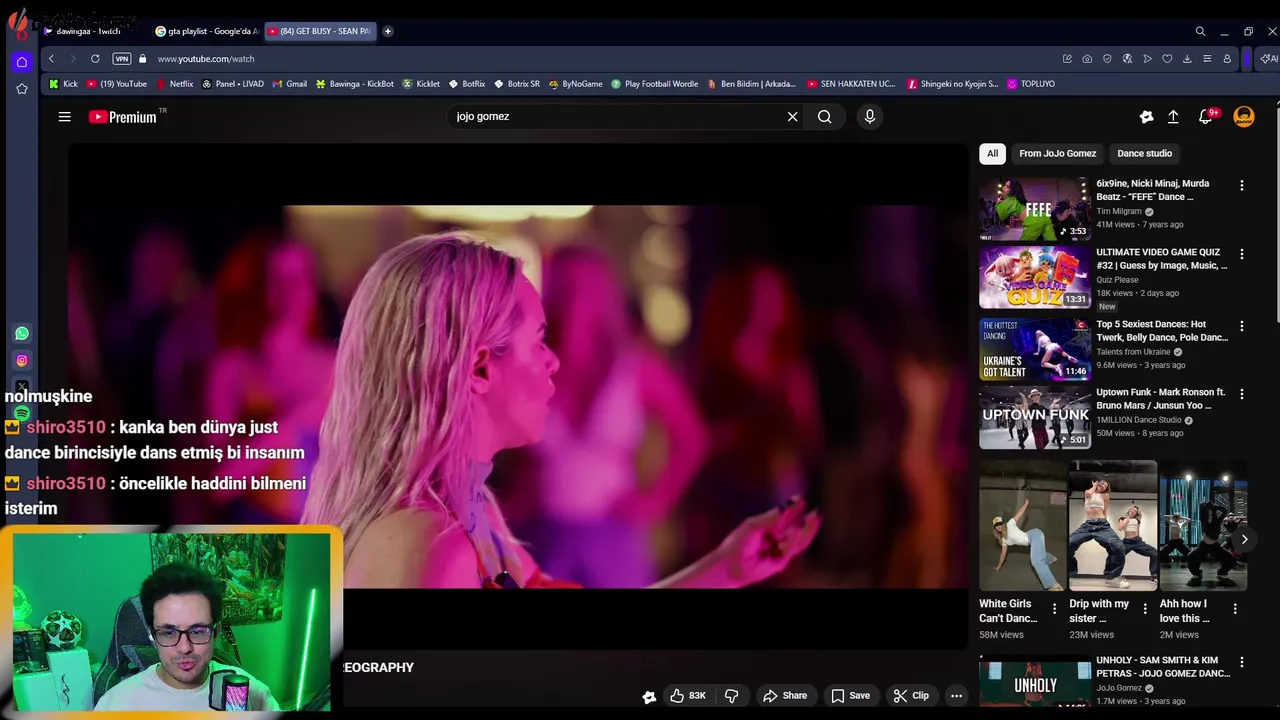This screenshot has height=720, width=1280.
Task: Open YouTube Premium perks icon near upload
Action: coord(1146,117)
